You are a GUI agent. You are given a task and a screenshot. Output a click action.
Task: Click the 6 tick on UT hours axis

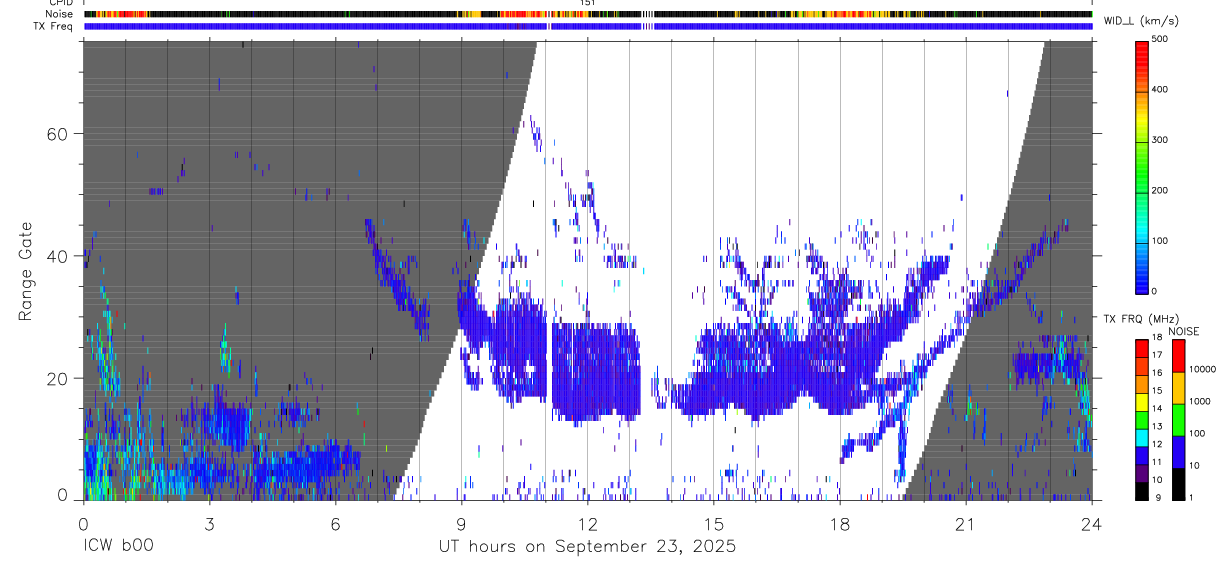[x=335, y=523]
